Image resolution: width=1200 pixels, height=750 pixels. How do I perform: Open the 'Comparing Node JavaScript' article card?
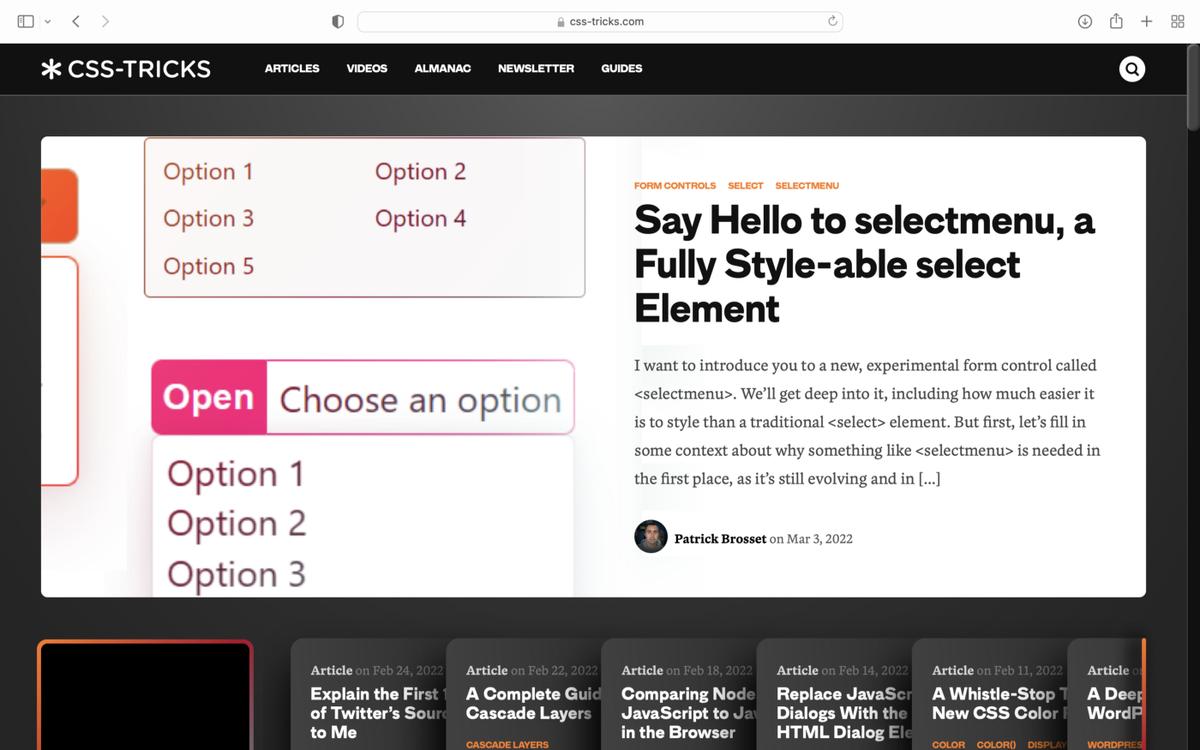[679, 695]
